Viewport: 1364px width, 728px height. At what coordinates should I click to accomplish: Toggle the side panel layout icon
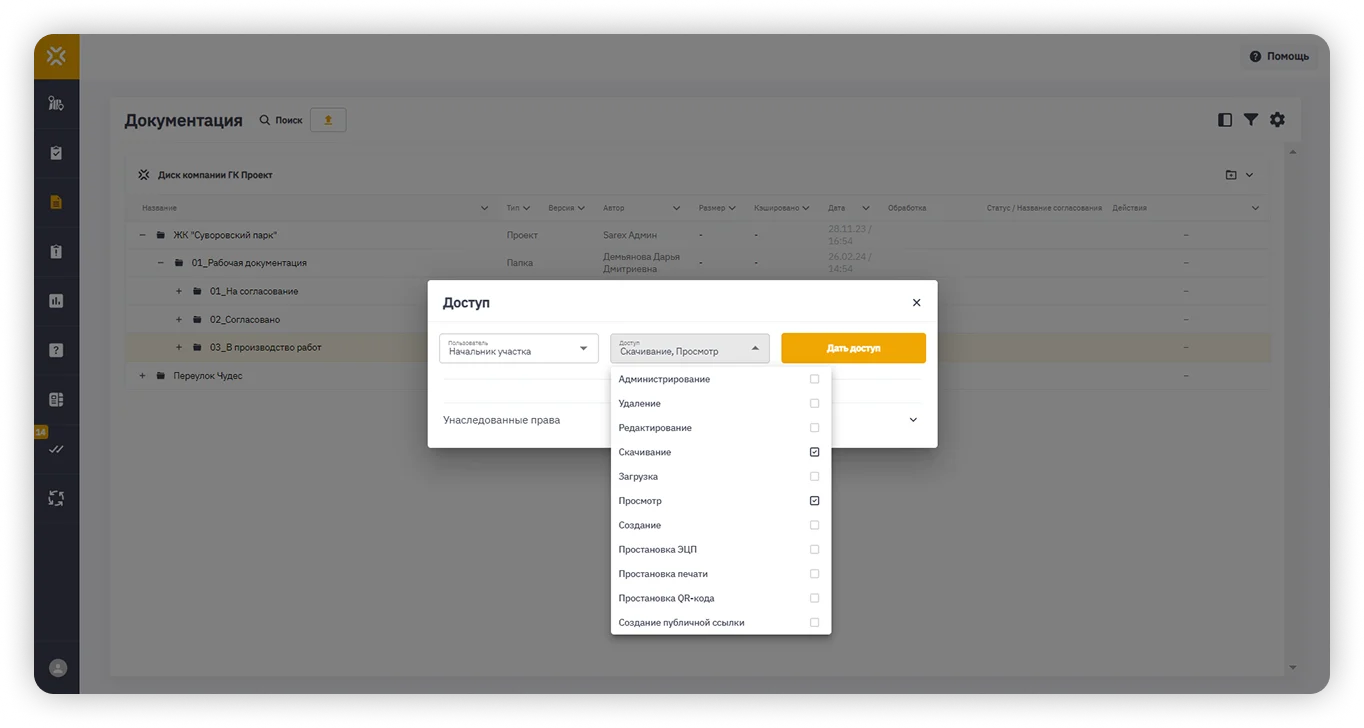(x=1225, y=120)
